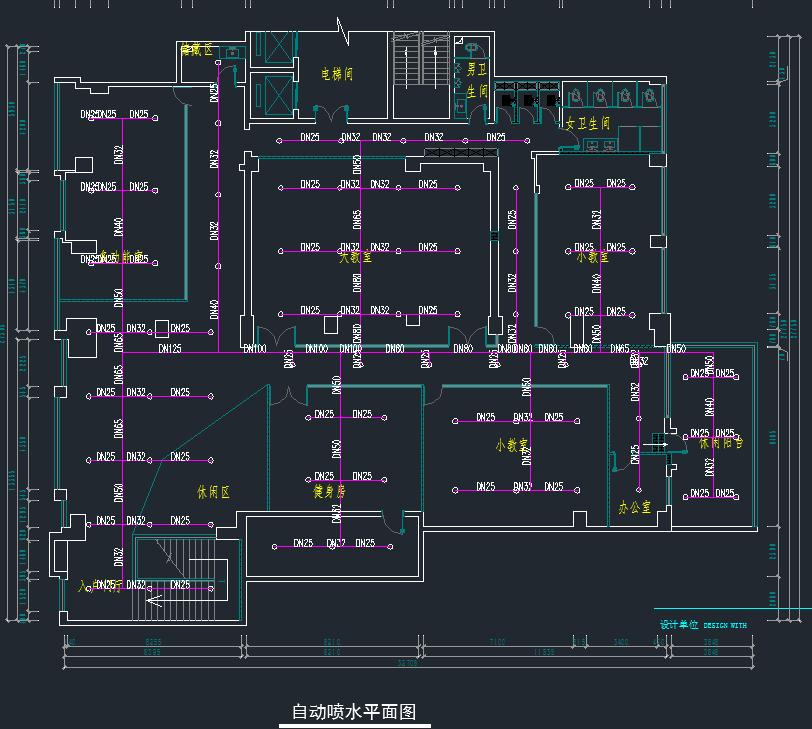Click the staircase direction arrow near entrance
The height and width of the screenshot is (729, 812).
154,601
